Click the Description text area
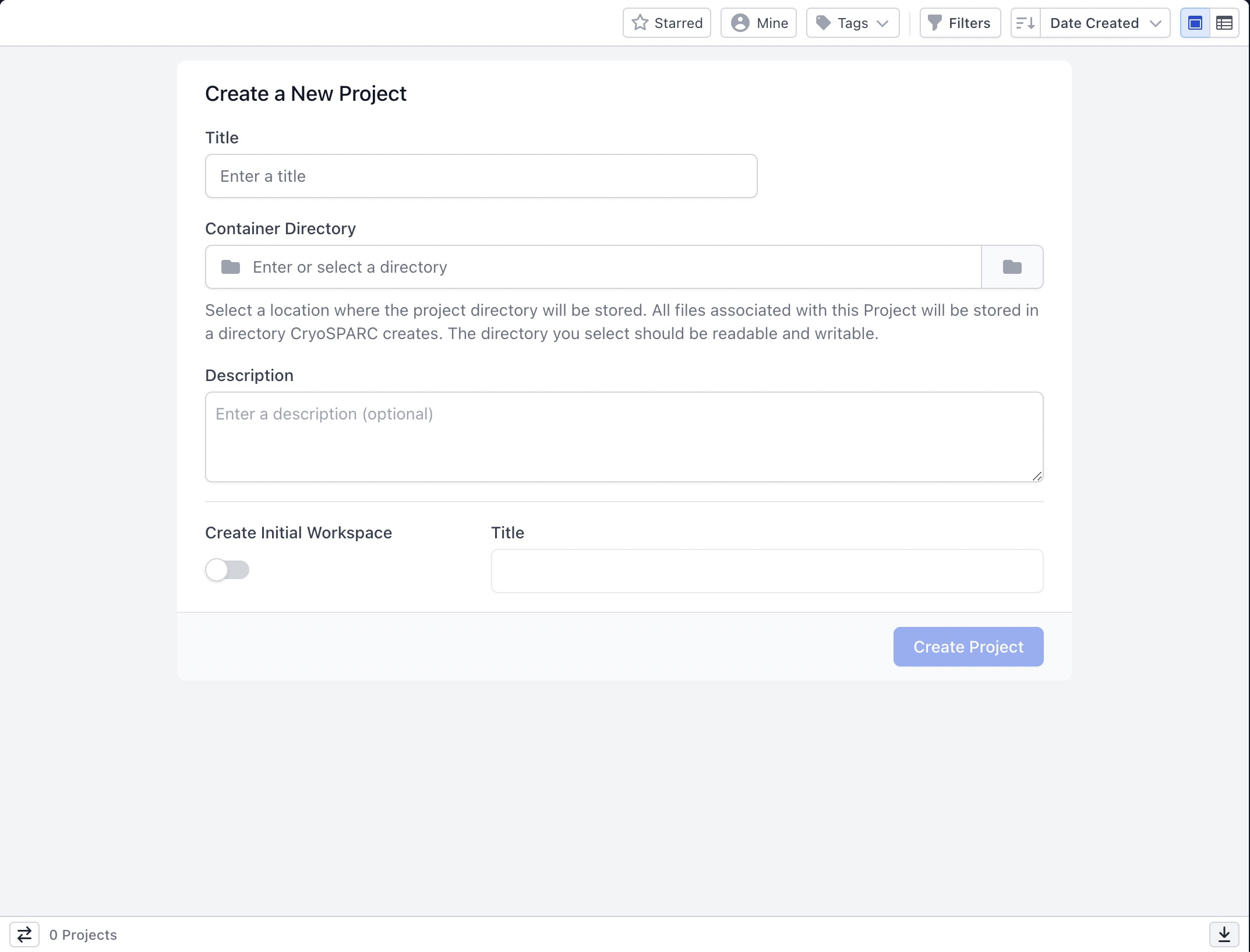This screenshot has height=952, width=1250. point(624,437)
